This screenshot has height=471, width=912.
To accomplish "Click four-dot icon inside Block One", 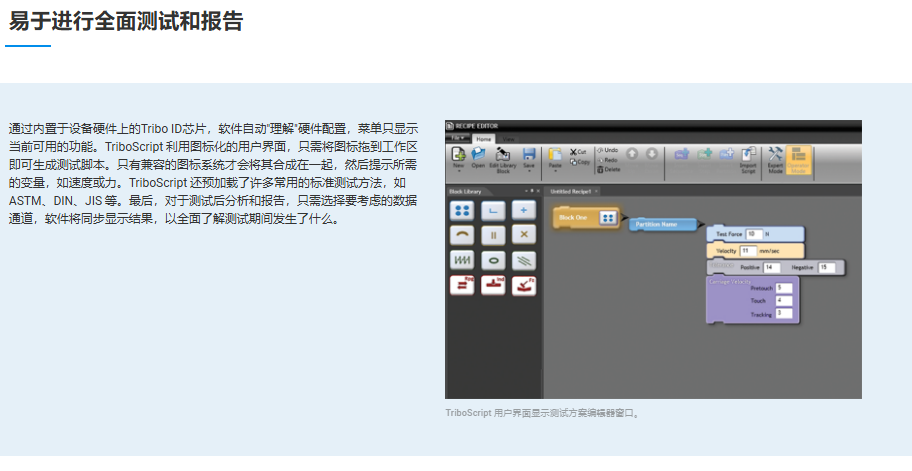I will tap(608, 218).
